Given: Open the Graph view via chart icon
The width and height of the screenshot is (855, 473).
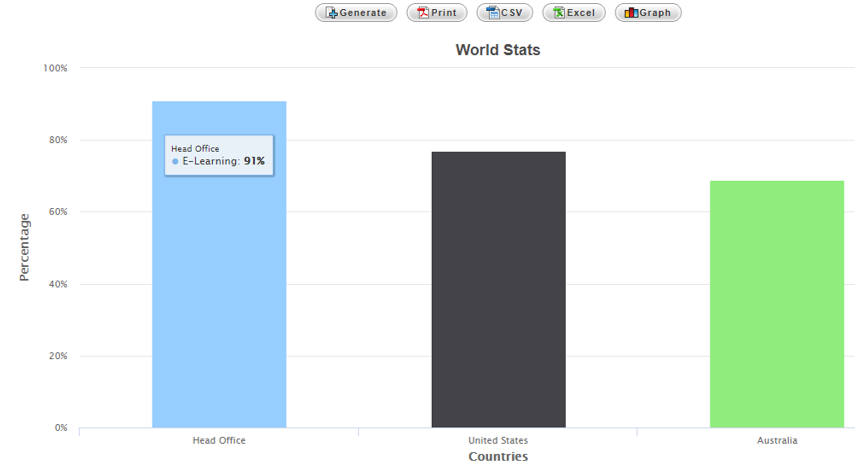Looking at the screenshot, I should 631,13.
